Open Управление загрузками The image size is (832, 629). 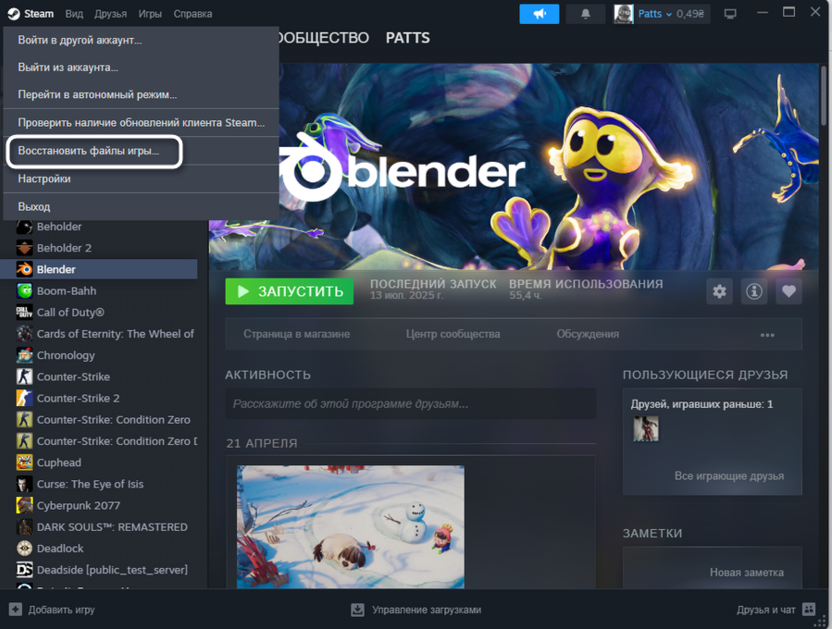click(417, 609)
